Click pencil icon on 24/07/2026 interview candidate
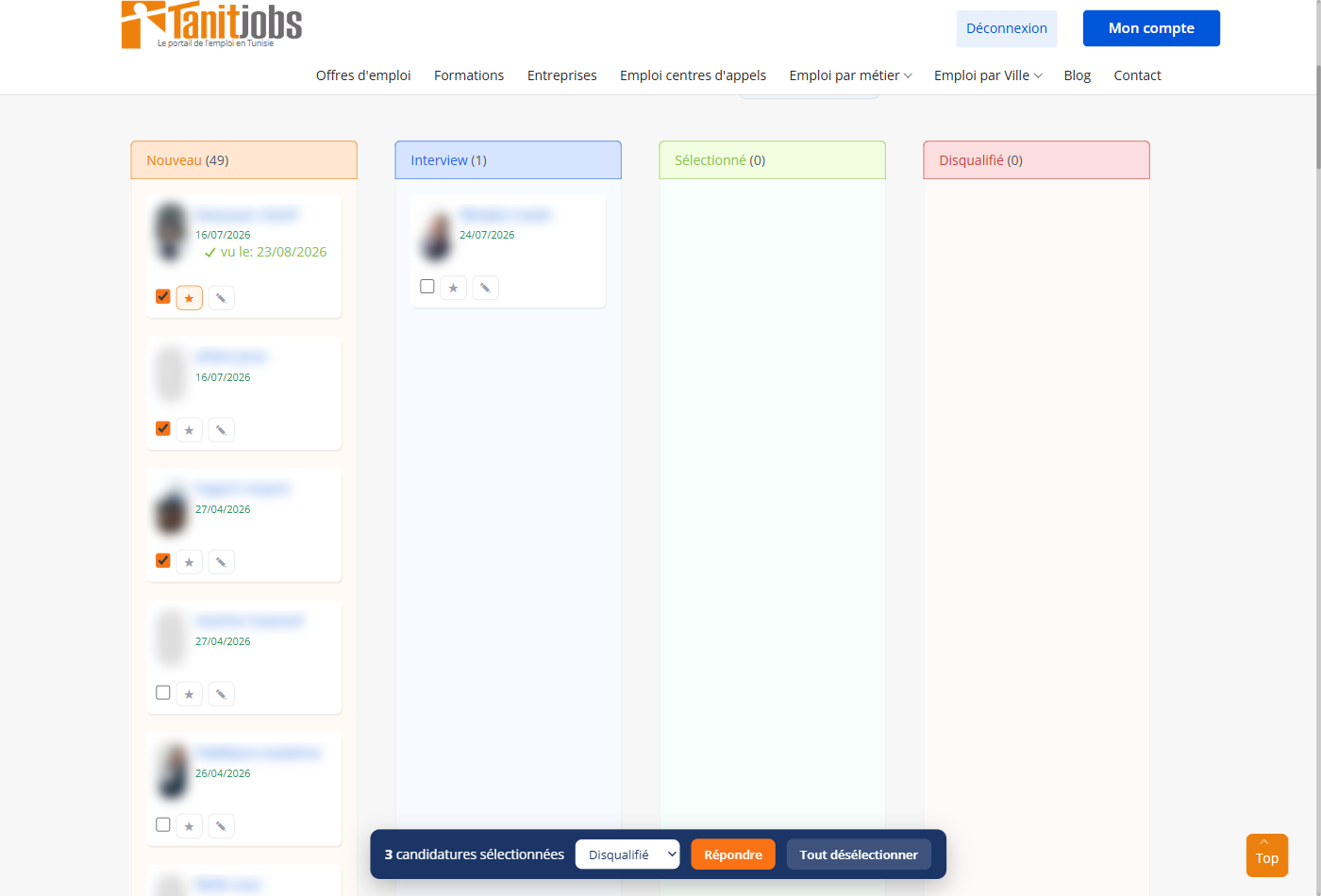This screenshot has height=896, width=1321. click(x=485, y=288)
